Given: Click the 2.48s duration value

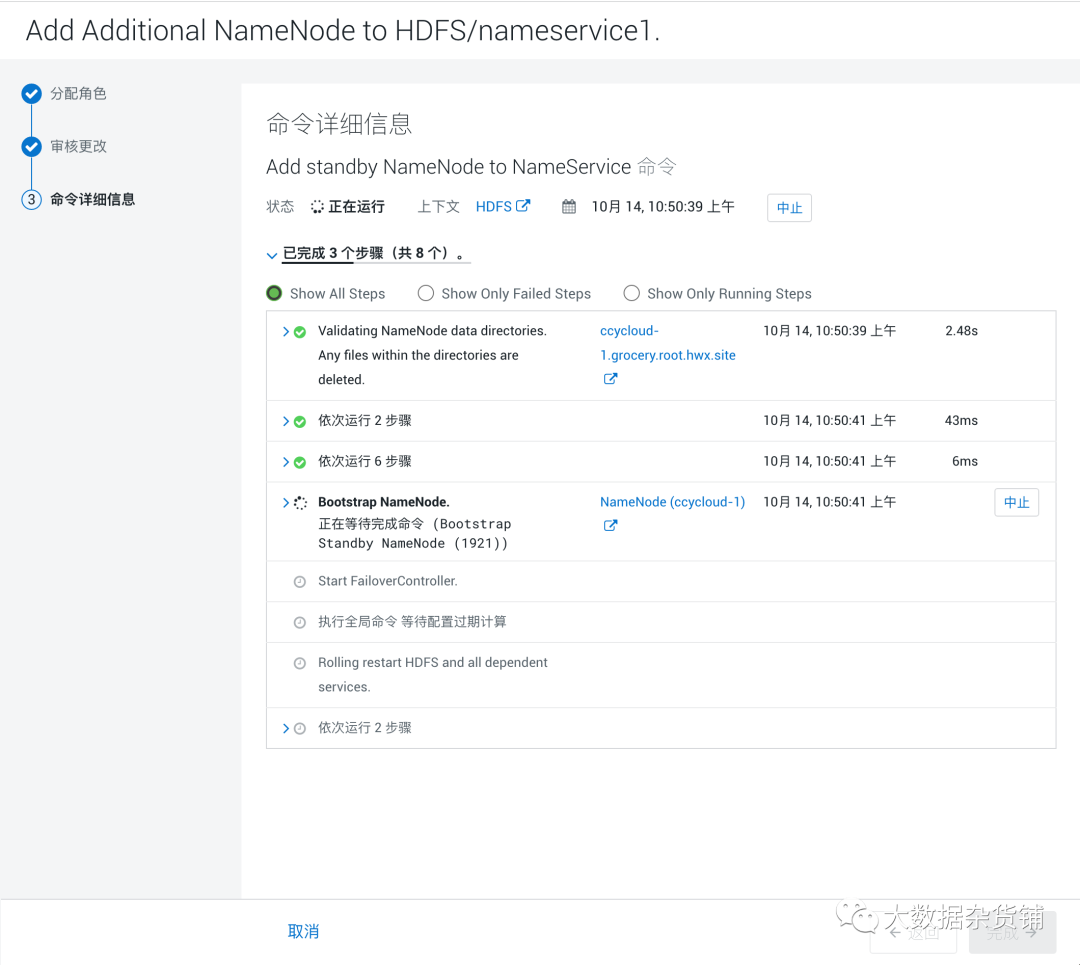Looking at the screenshot, I should 962,331.
